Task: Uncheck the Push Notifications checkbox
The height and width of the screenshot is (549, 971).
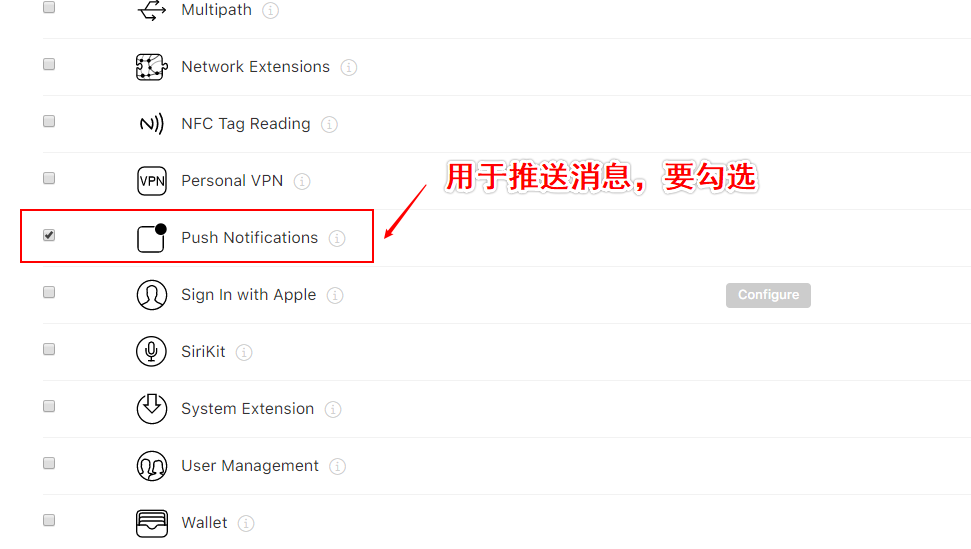Action: click(49, 235)
